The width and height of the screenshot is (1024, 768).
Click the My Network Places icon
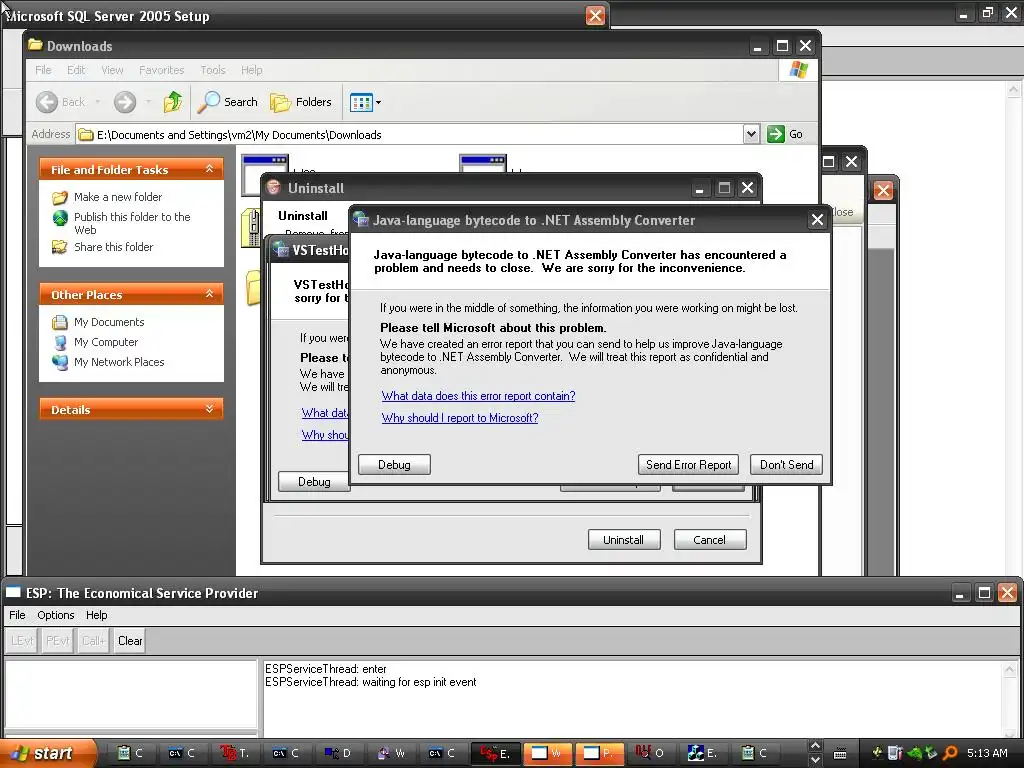(60, 362)
